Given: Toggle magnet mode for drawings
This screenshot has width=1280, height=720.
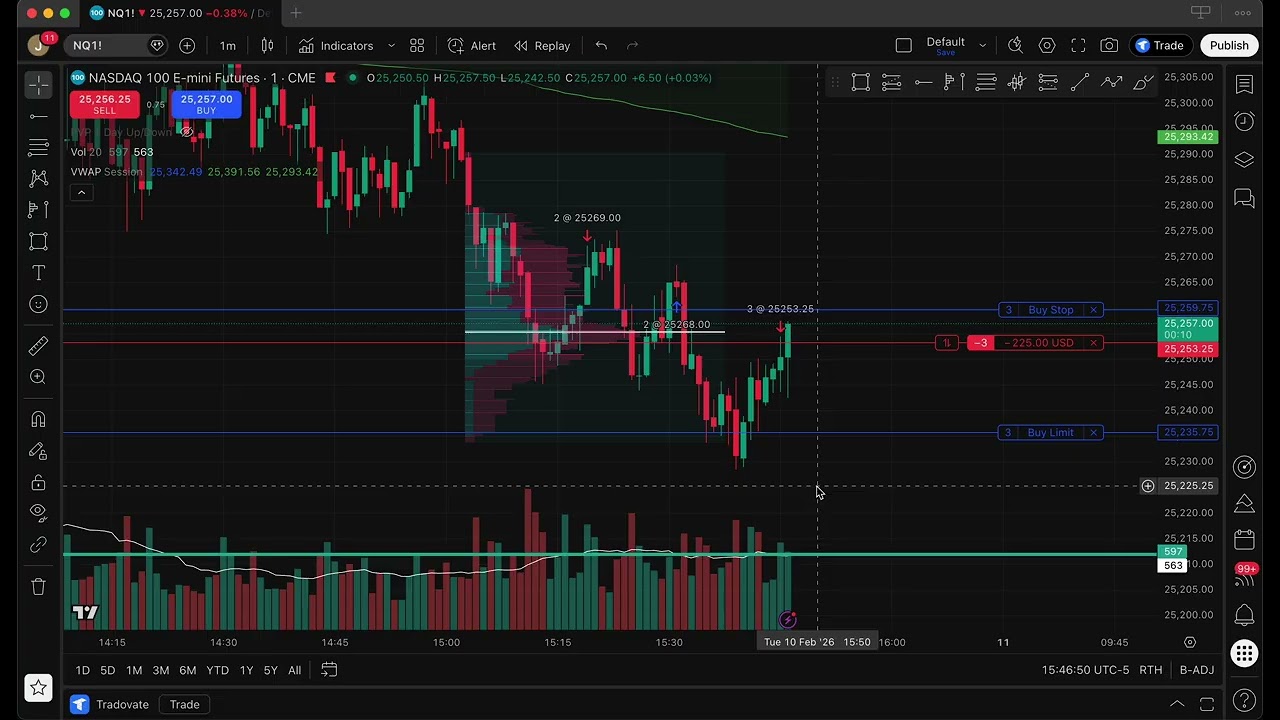Looking at the screenshot, I should pos(38,419).
